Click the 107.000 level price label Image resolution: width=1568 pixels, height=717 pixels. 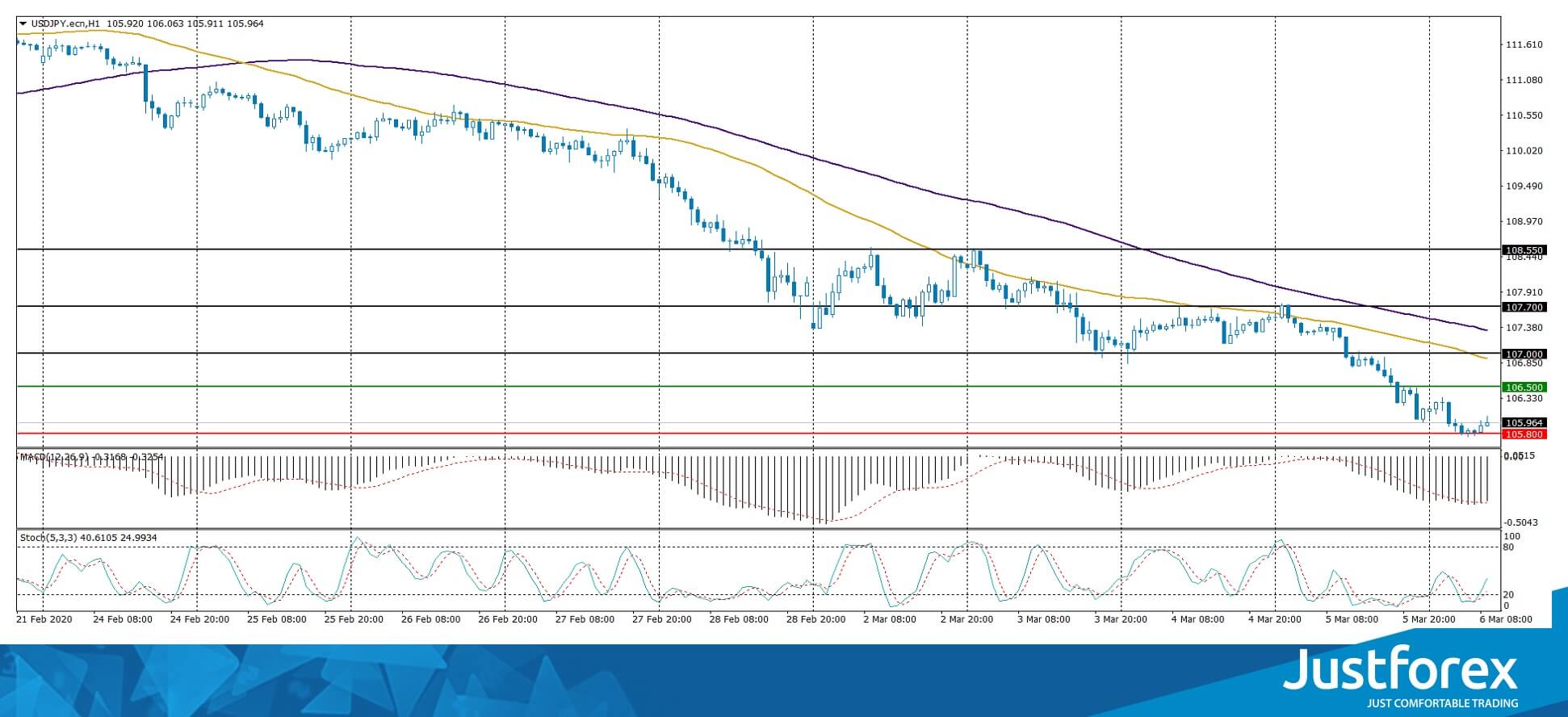(1524, 354)
